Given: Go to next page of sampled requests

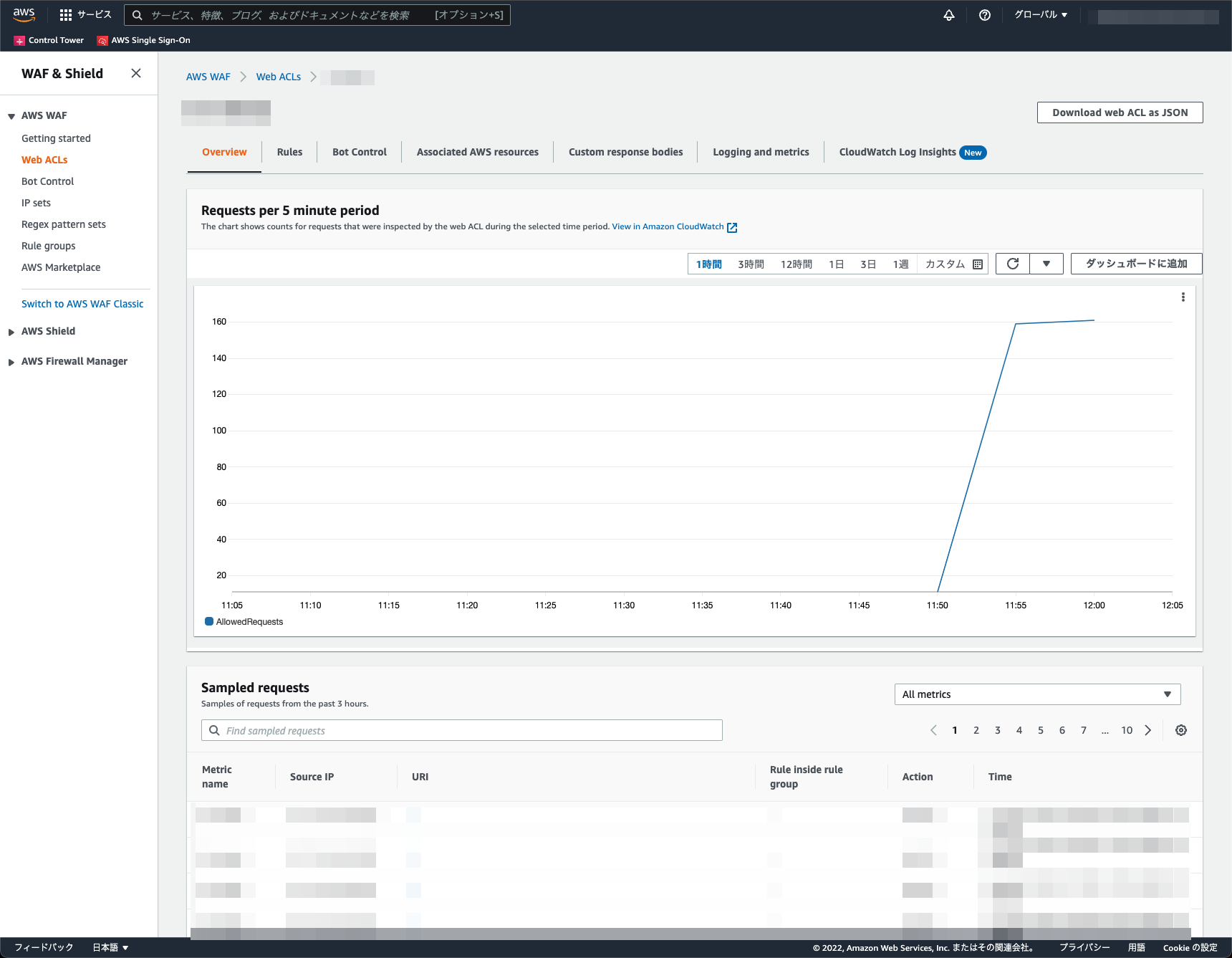Looking at the screenshot, I should pyautogui.click(x=1148, y=730).
